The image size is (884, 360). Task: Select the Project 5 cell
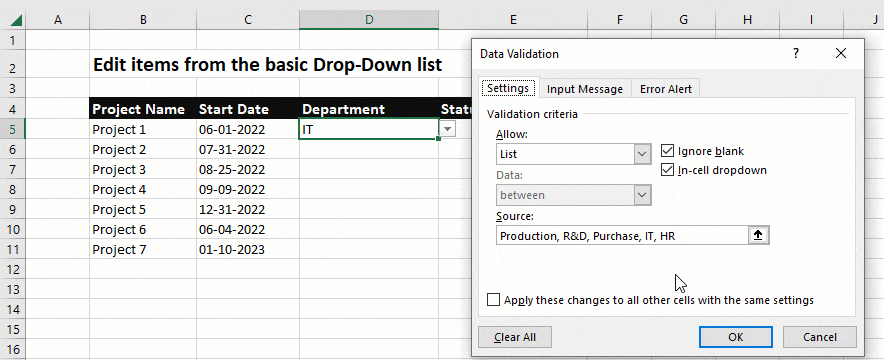pos(143,210)
